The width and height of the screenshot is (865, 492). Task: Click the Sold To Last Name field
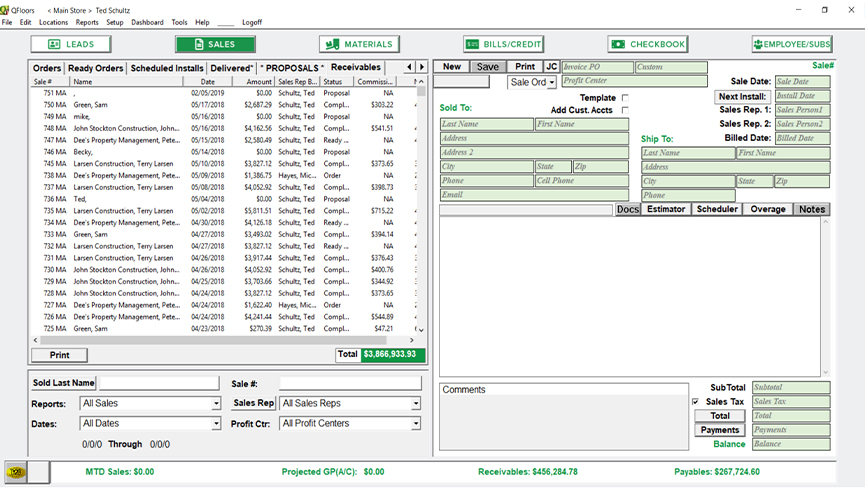pyautogui.click(x=487, y=124)
